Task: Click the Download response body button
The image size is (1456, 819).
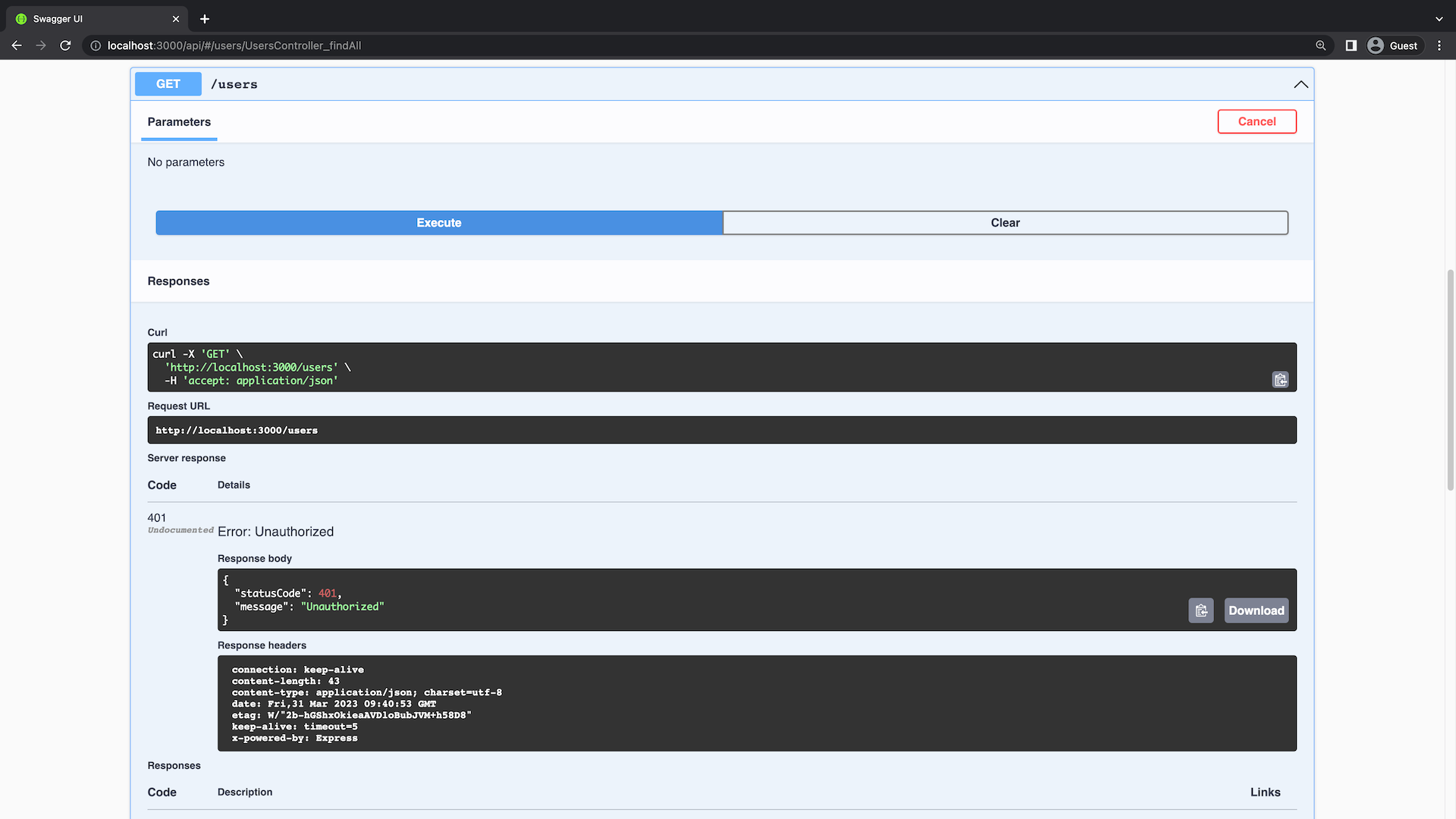Action: [1257, 610]
